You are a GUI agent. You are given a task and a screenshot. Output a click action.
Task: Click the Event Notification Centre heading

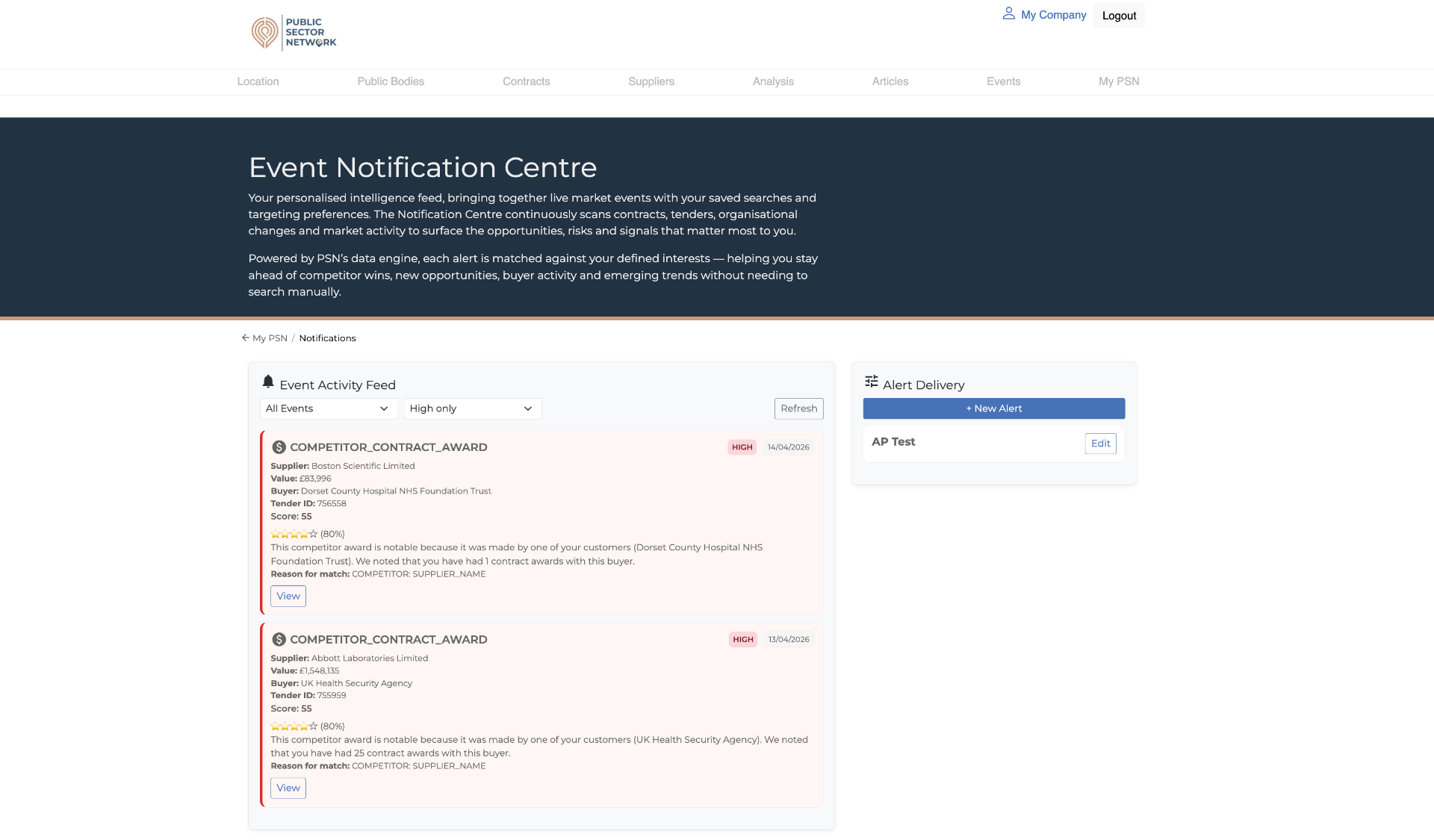[423, 167]
